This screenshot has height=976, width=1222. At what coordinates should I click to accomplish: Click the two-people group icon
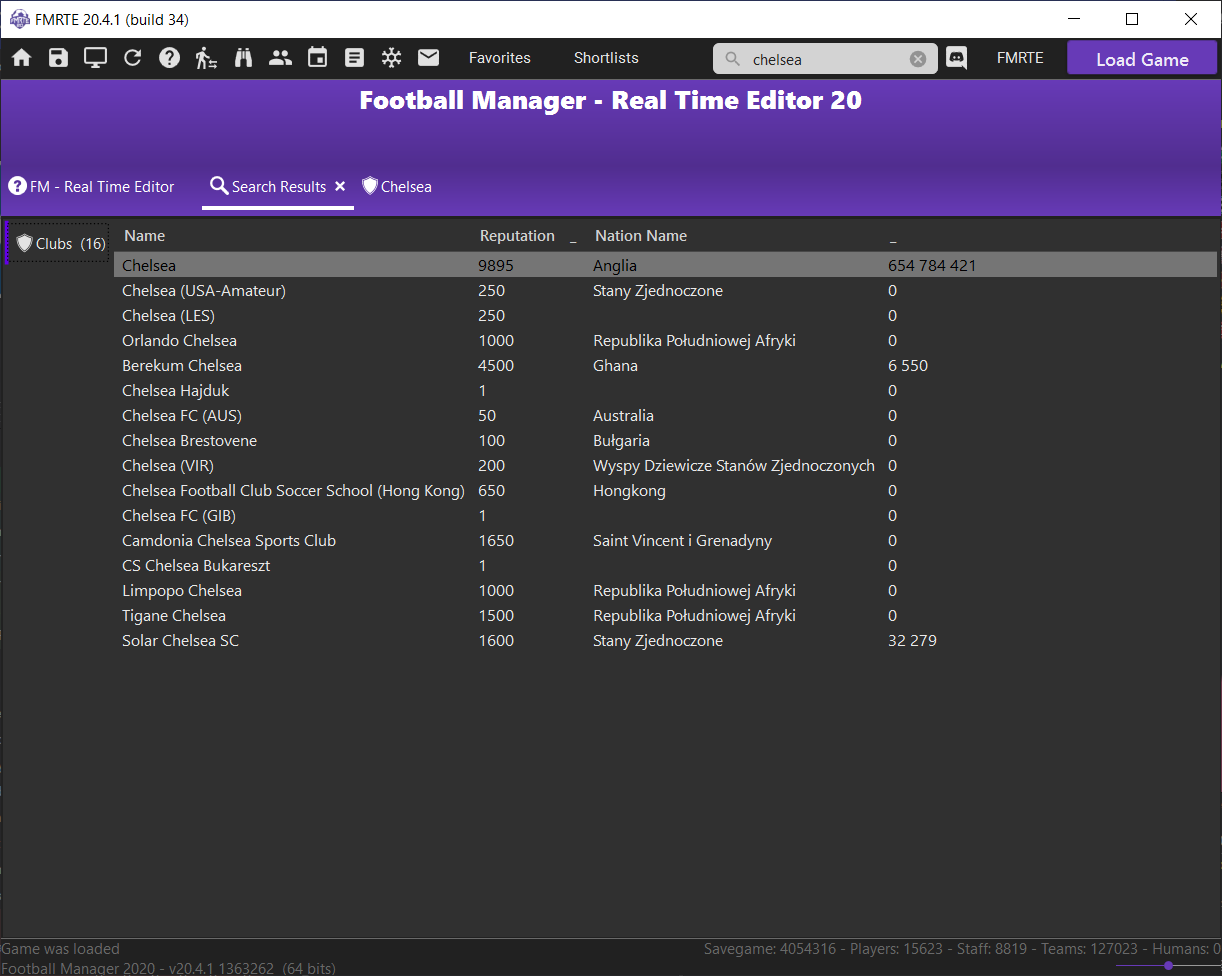point(281,58)
